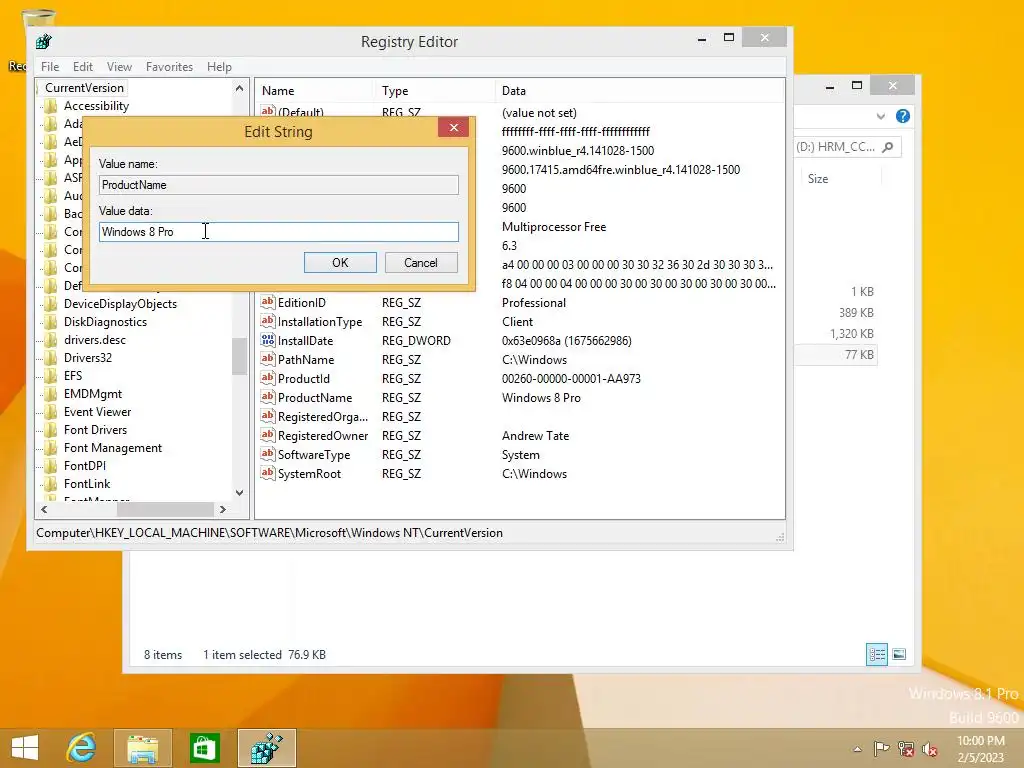
Task: Switch Explorer to large icons view
Action: 899,654
